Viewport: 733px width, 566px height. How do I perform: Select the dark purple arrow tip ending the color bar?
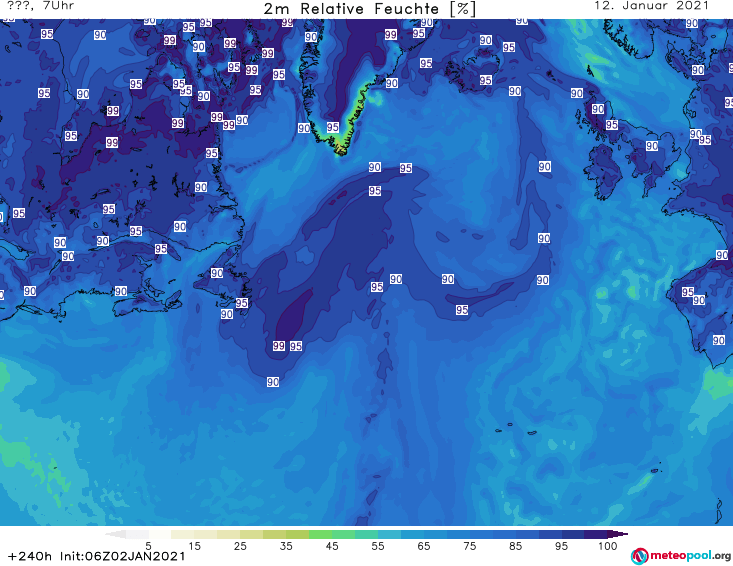tap(618, 534)
